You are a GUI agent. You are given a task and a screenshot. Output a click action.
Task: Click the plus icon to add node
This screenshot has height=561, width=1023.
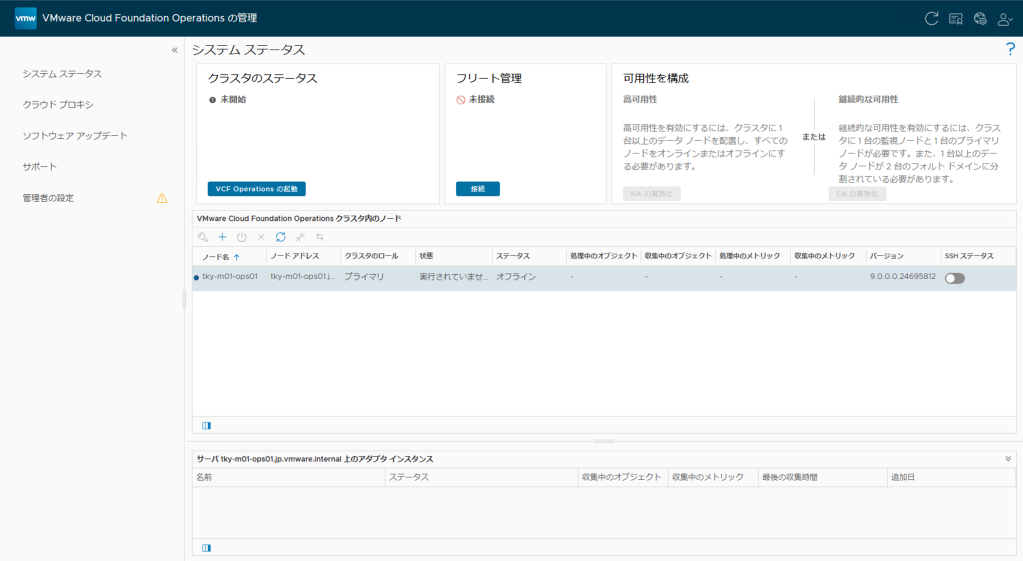coord(222,237)
